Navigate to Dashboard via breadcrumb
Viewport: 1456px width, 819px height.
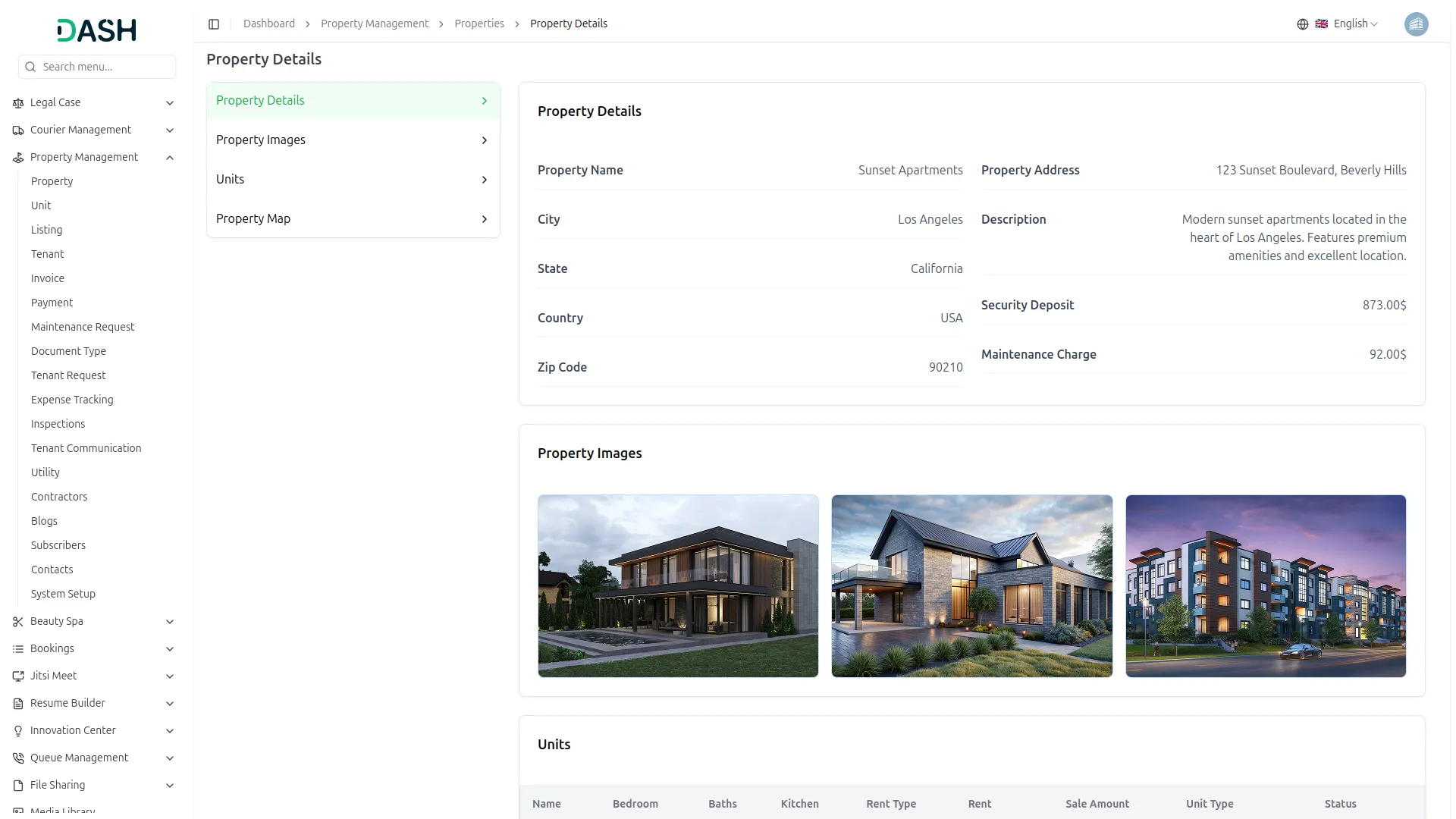268,24
